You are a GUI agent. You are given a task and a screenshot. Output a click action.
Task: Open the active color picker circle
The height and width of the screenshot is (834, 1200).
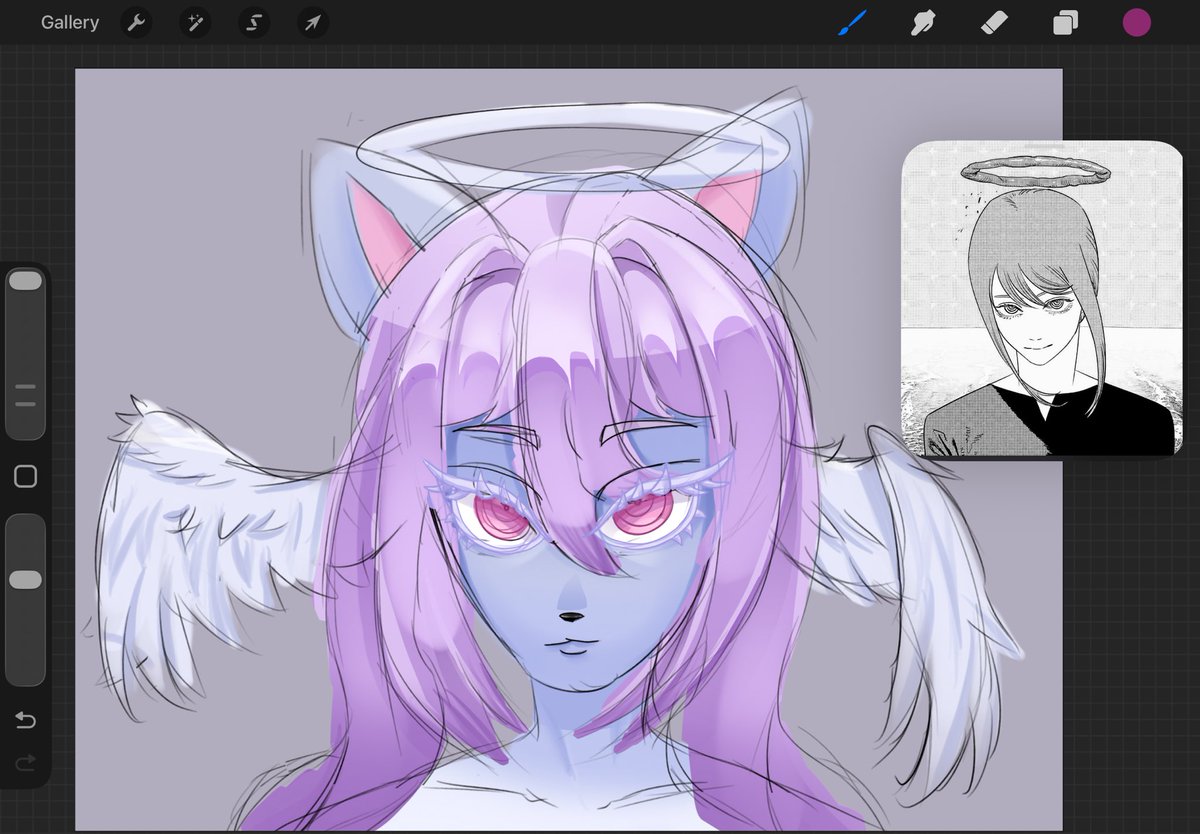coord(1136,22)
